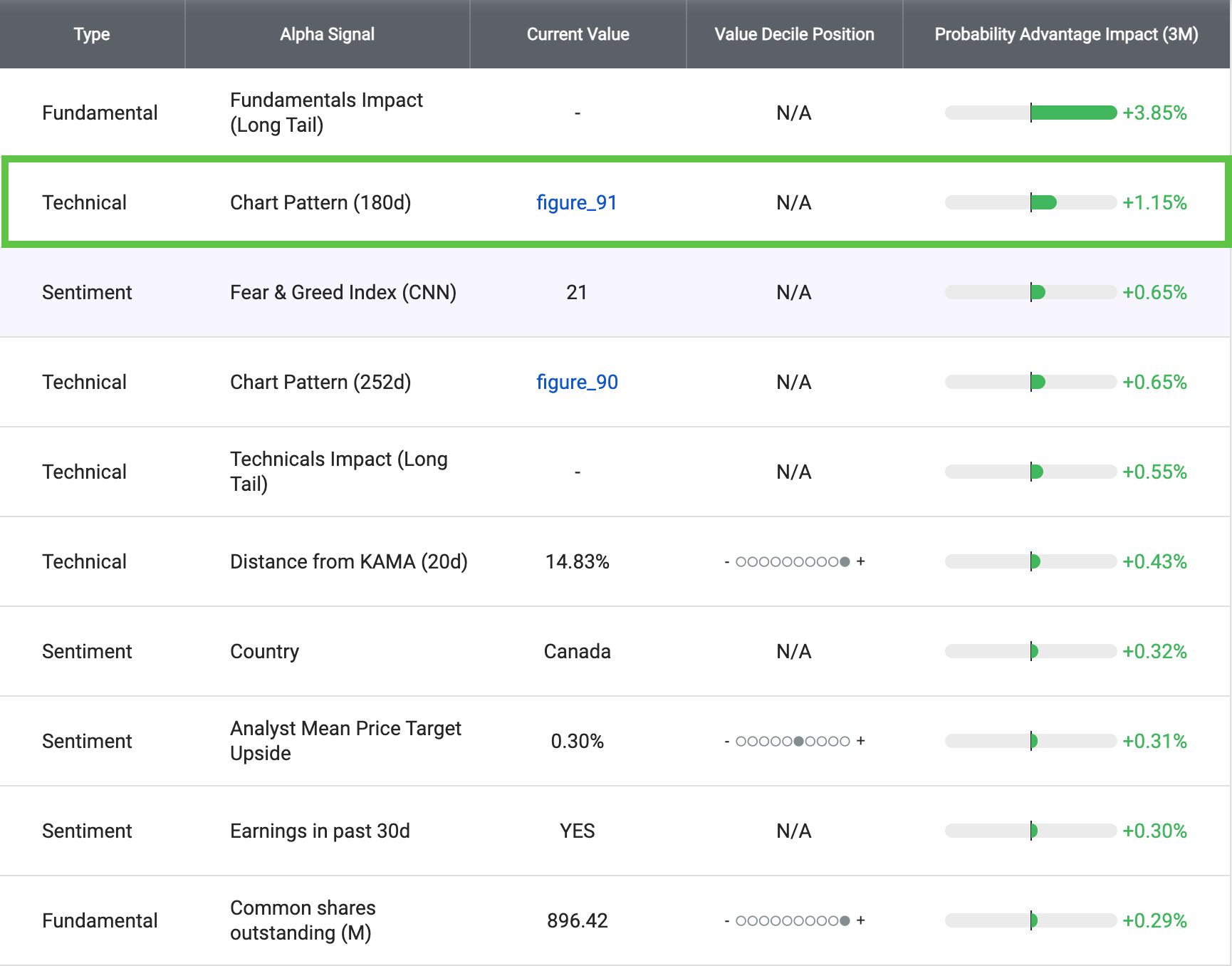This screenshot has height=966, width=1232.
Task: Click the plus symbol beside KAMA decile dots
Action: 862,561
